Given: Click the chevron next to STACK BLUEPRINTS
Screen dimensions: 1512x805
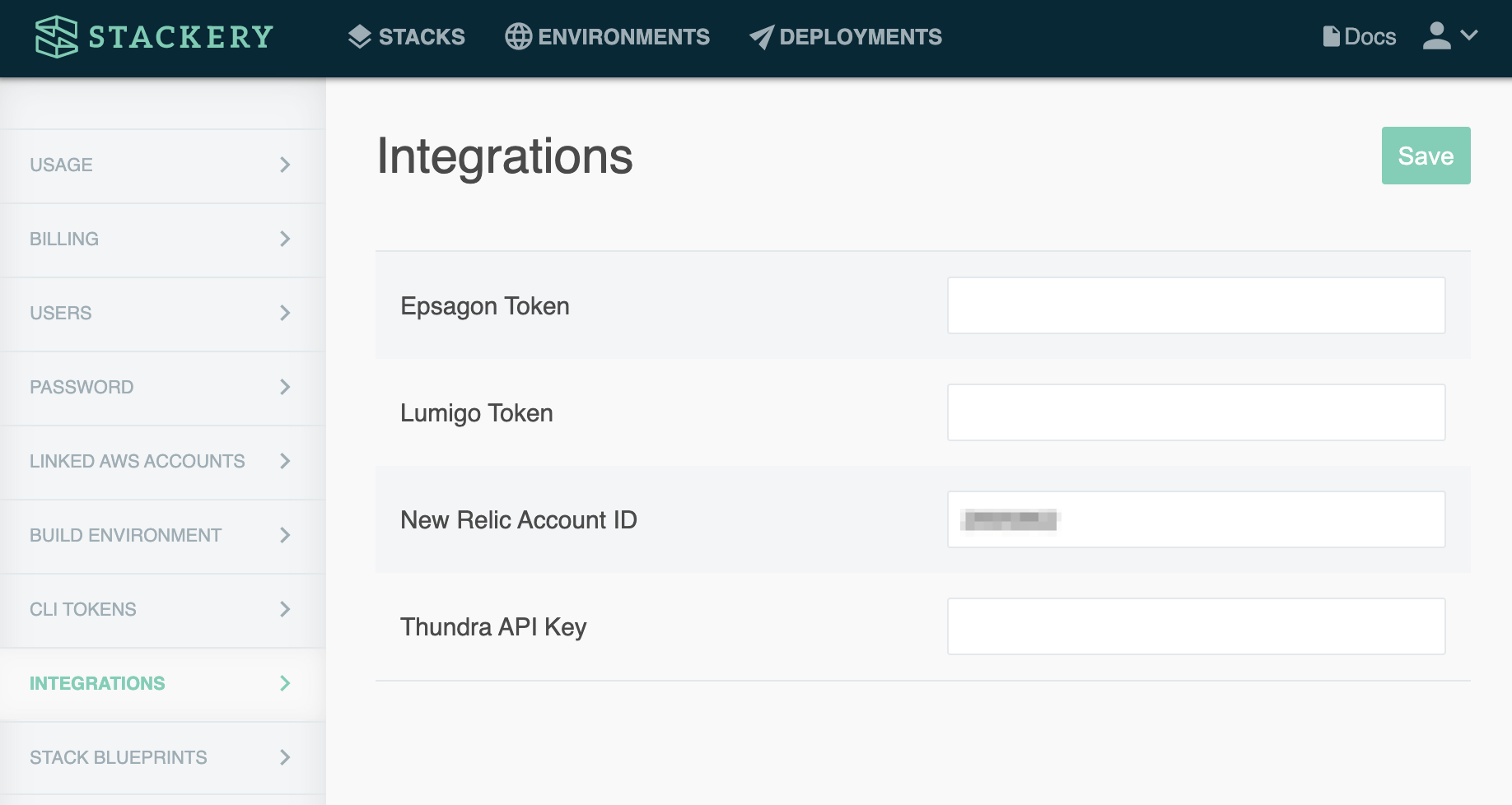Looking at the screenshot, I should pos(285,757).
